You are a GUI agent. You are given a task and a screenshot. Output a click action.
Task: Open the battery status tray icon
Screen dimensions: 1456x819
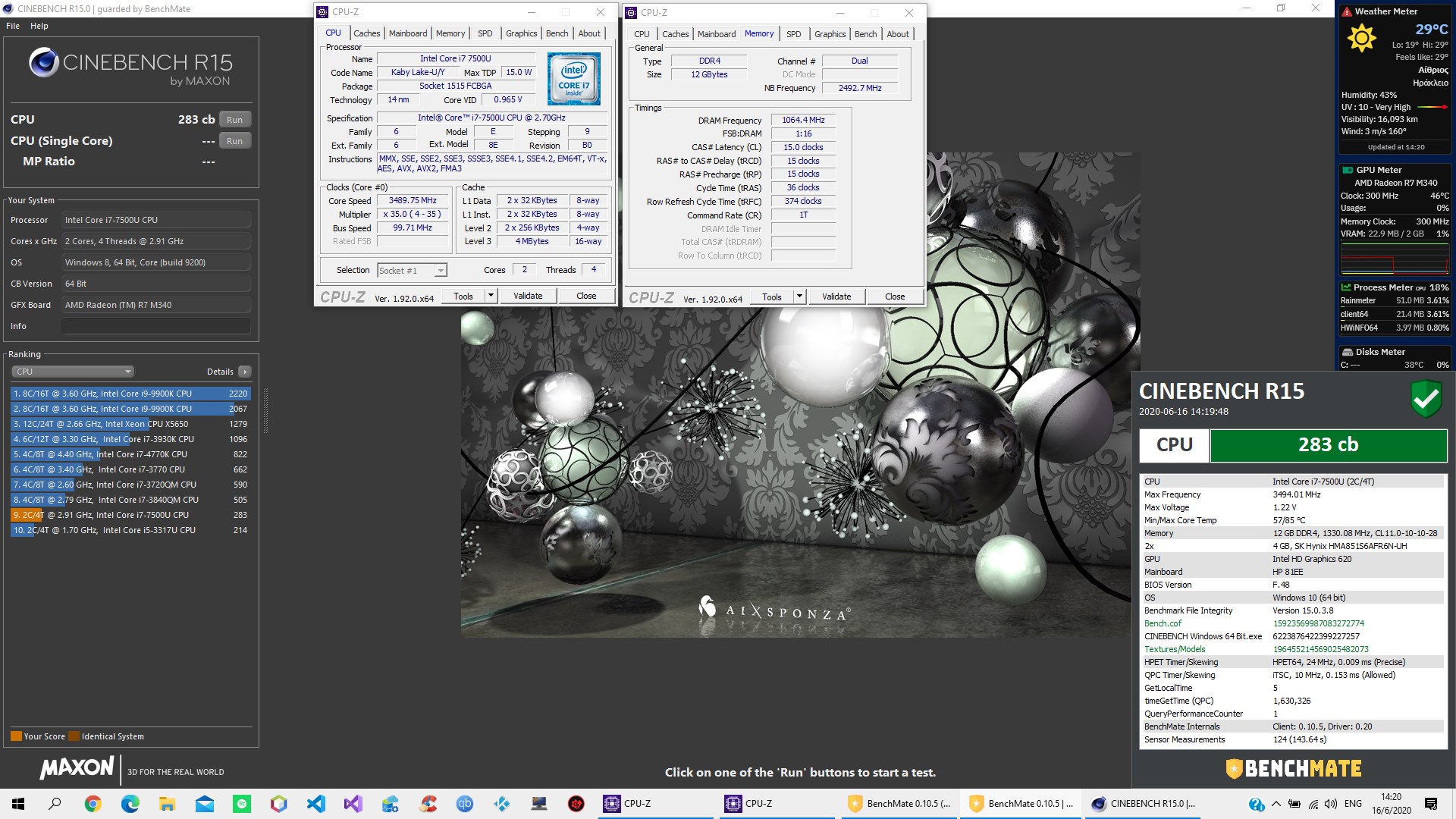[x=1294, y=804]
